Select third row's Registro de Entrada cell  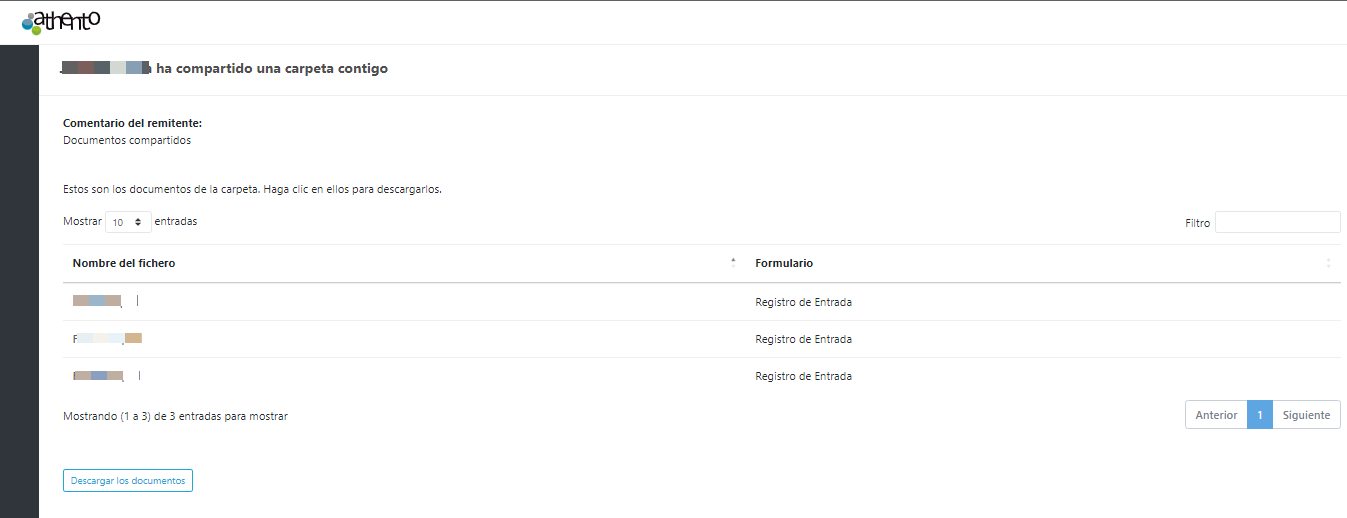pyautogui.click(x=803, y=376)
